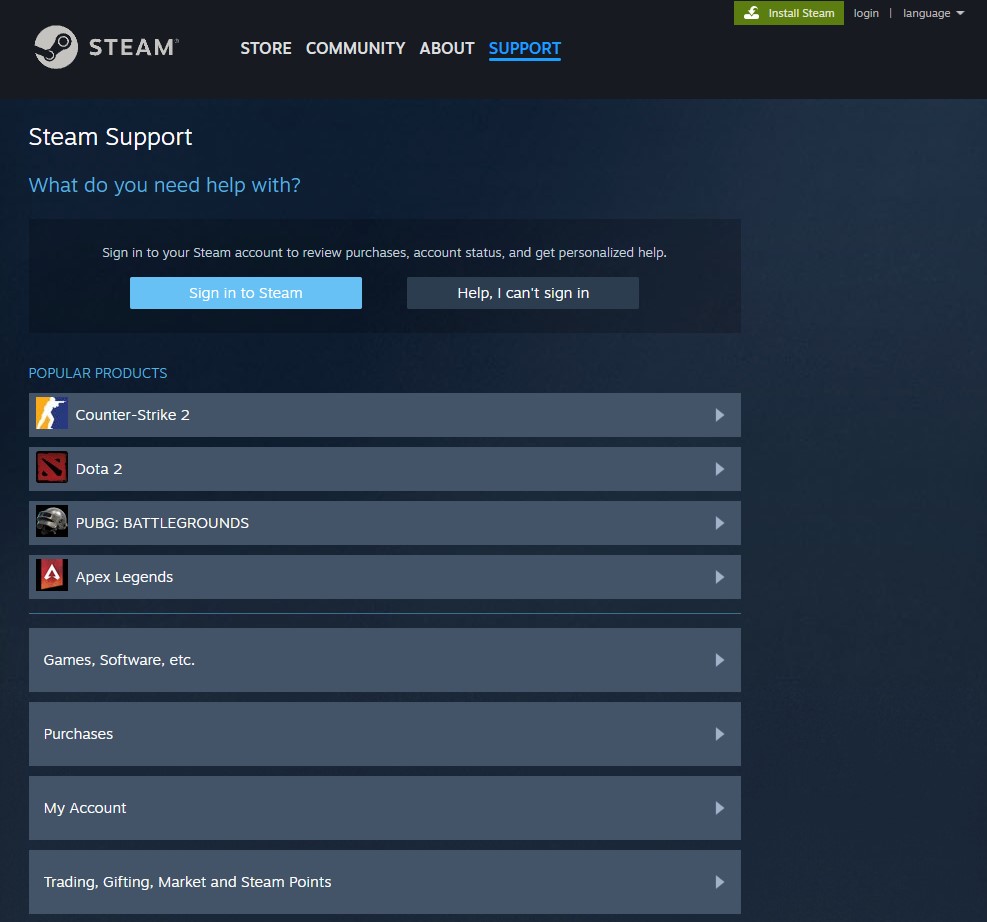987x922 pixels.
Task: Open the language dropdown
Action: (x=933, y=13)
